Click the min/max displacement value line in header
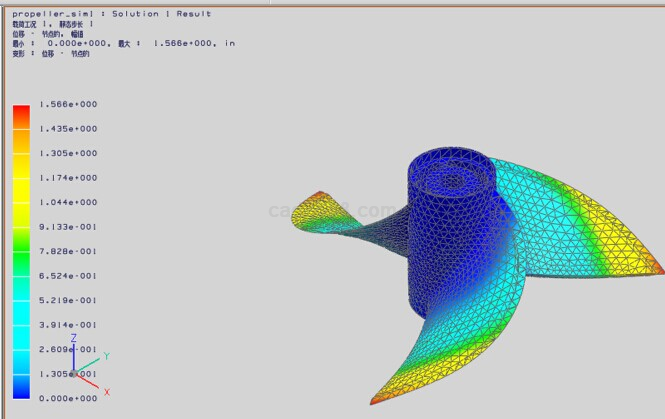 [125, 43]
